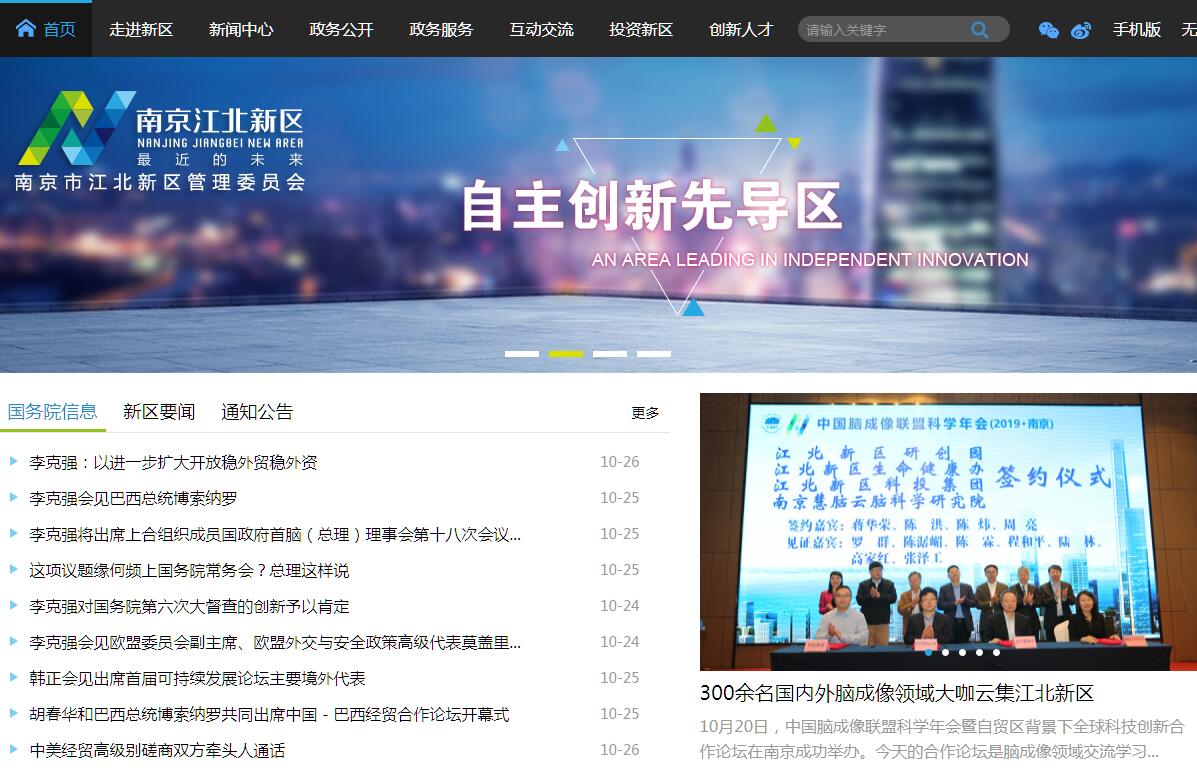Click the search magnifier icon
Screen dimensions: 1197x770
coord(979,29)
